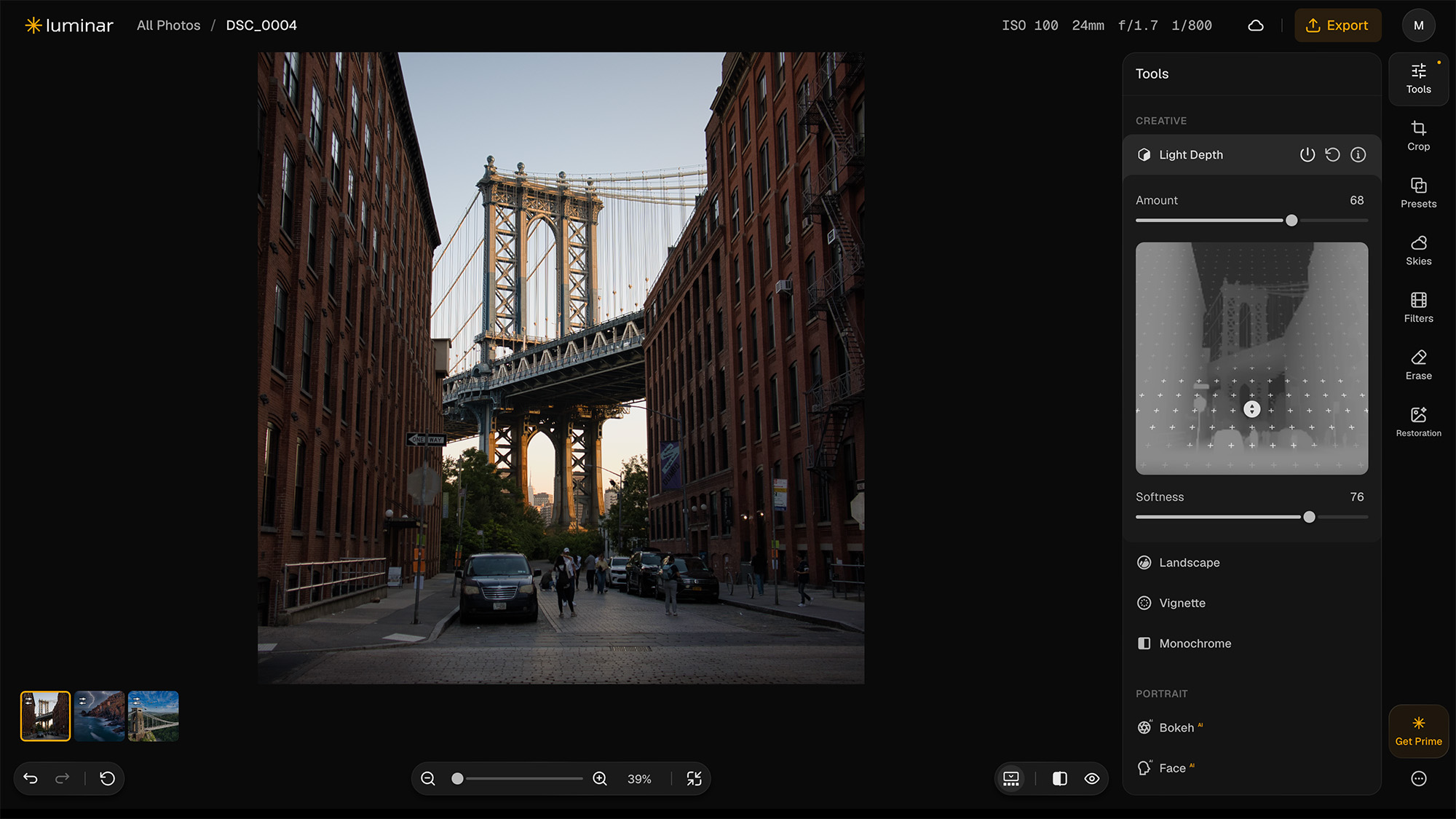Click the luminar logo

point(69,25)
